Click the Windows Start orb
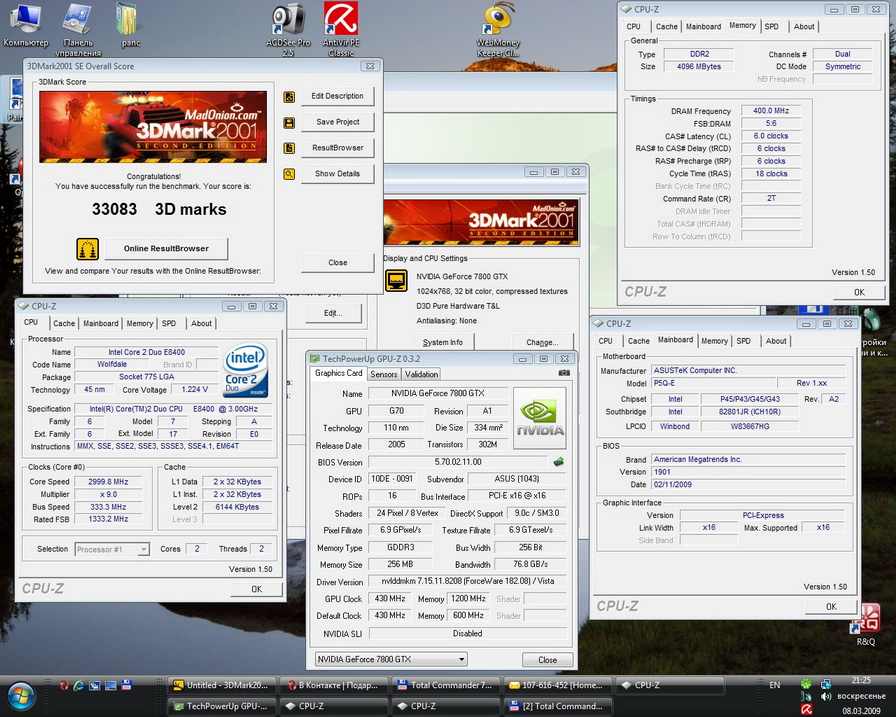The width and height of the screenshot is (896, 717). click(x=21, y=696)
